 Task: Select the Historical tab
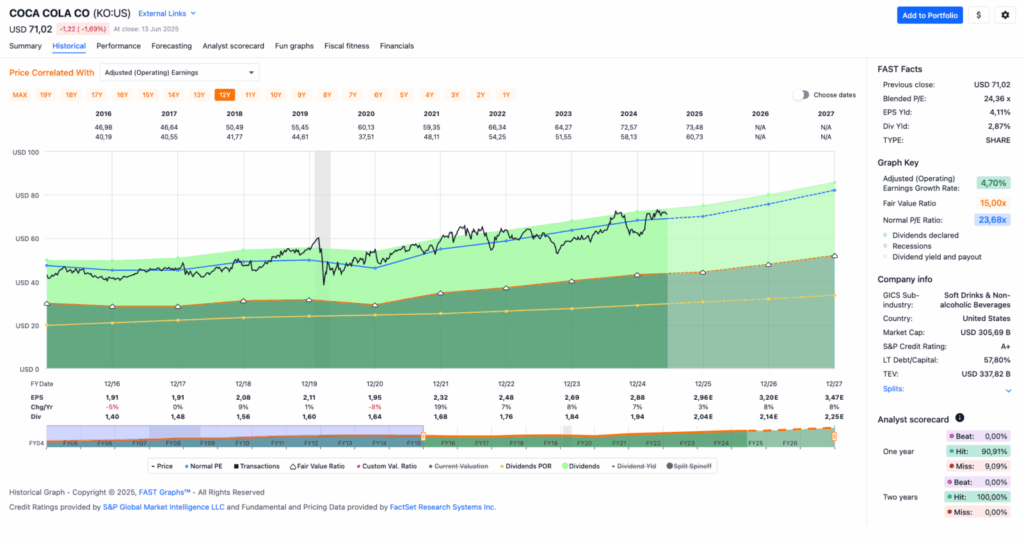coord(69,46)
